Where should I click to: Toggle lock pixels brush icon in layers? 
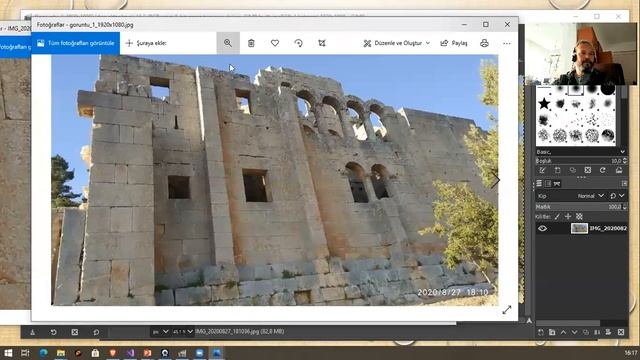pyautogui.click(x=557, y=217)
